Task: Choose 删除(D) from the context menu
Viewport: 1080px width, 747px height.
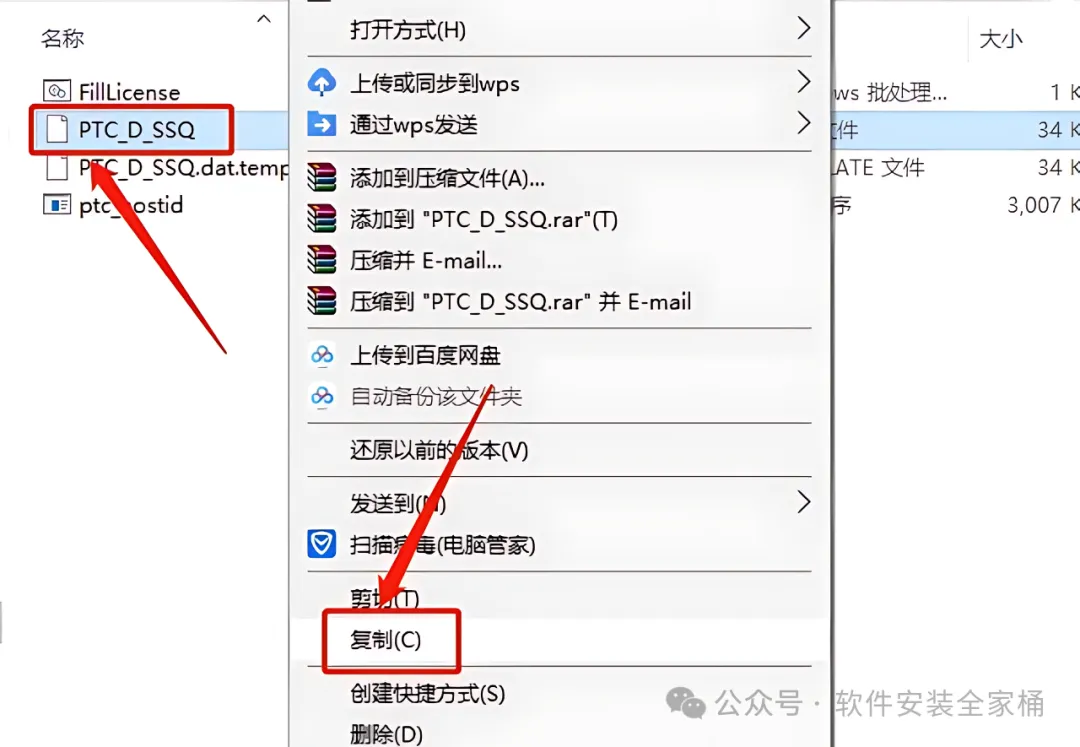Action: (386, 734)
